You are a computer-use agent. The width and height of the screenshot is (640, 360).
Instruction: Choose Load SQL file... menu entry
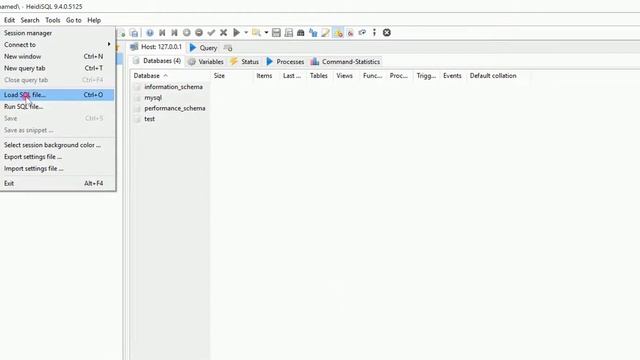point(57,95)
